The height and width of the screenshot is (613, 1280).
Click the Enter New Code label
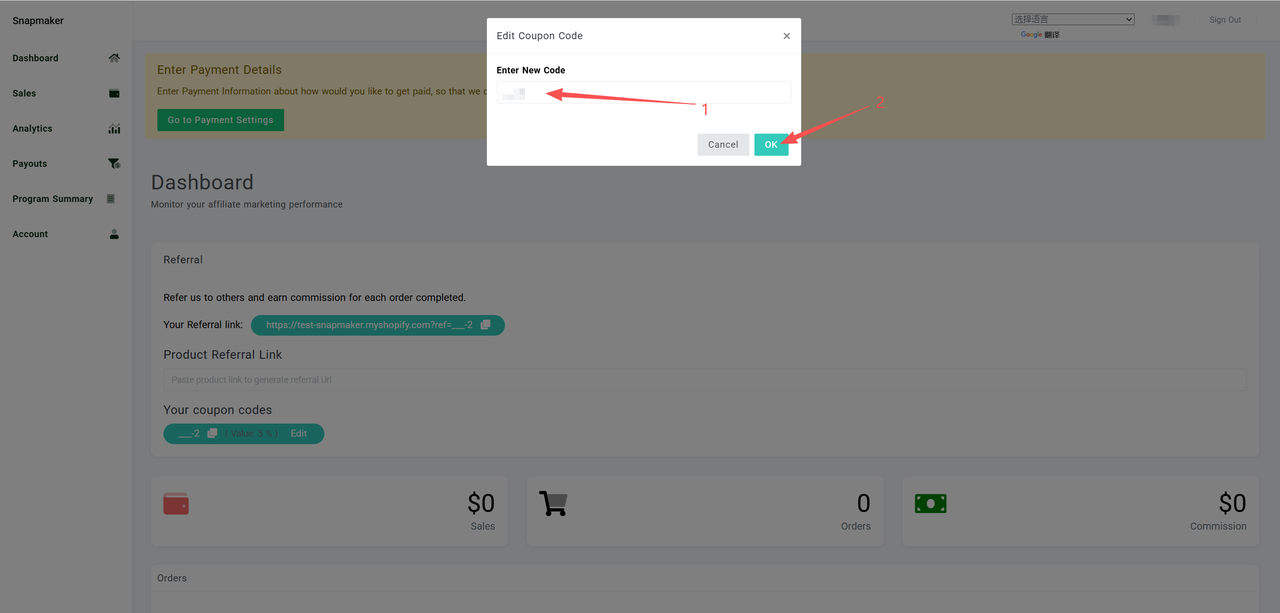(x=531, y=70)
